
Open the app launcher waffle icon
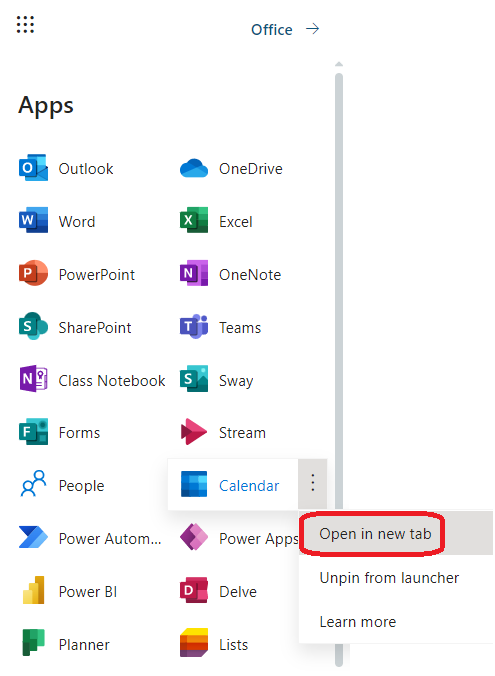pyautogui.click(x=25, y=25)
